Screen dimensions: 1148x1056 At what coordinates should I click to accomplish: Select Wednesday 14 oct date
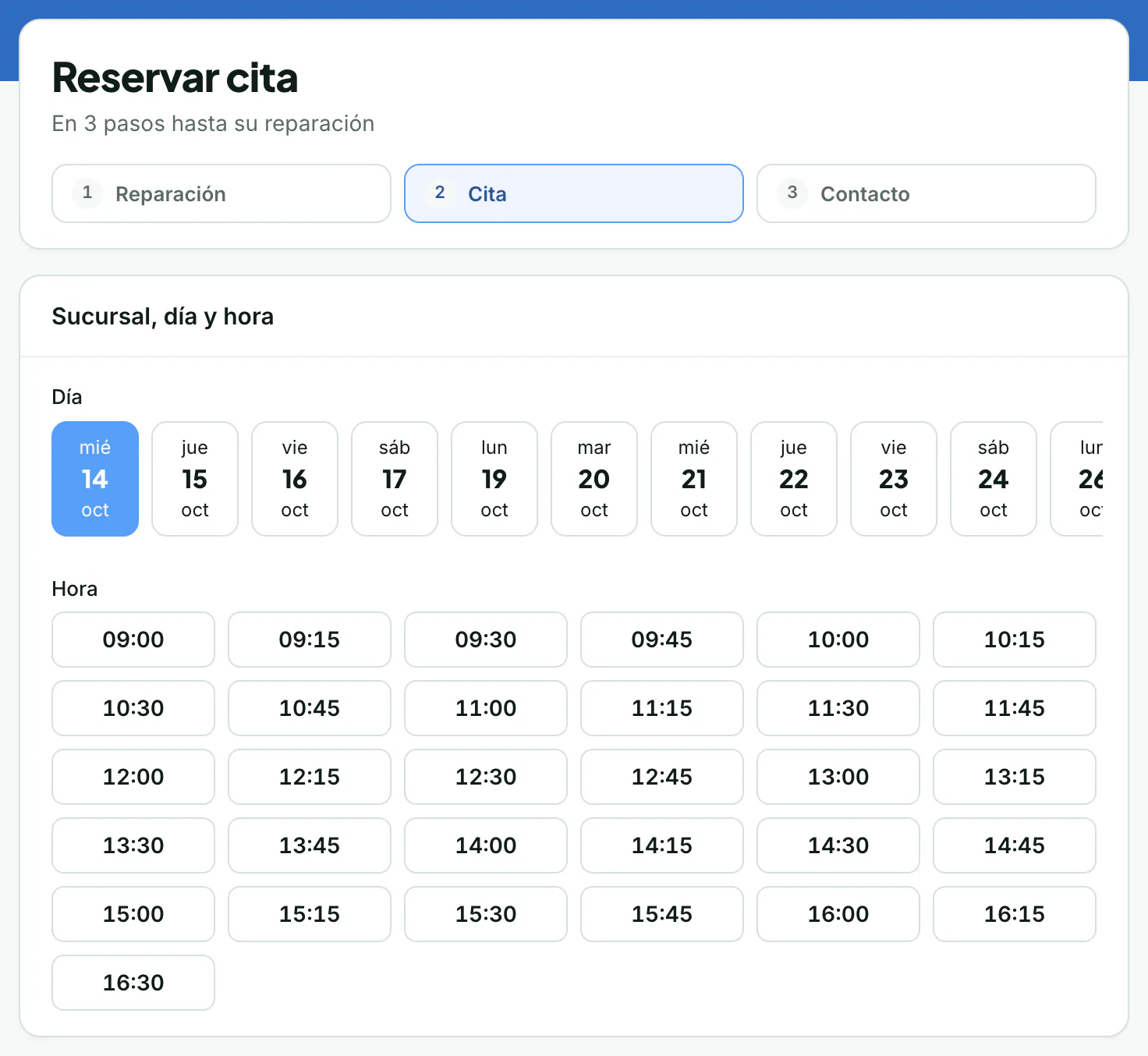(95, 479)
